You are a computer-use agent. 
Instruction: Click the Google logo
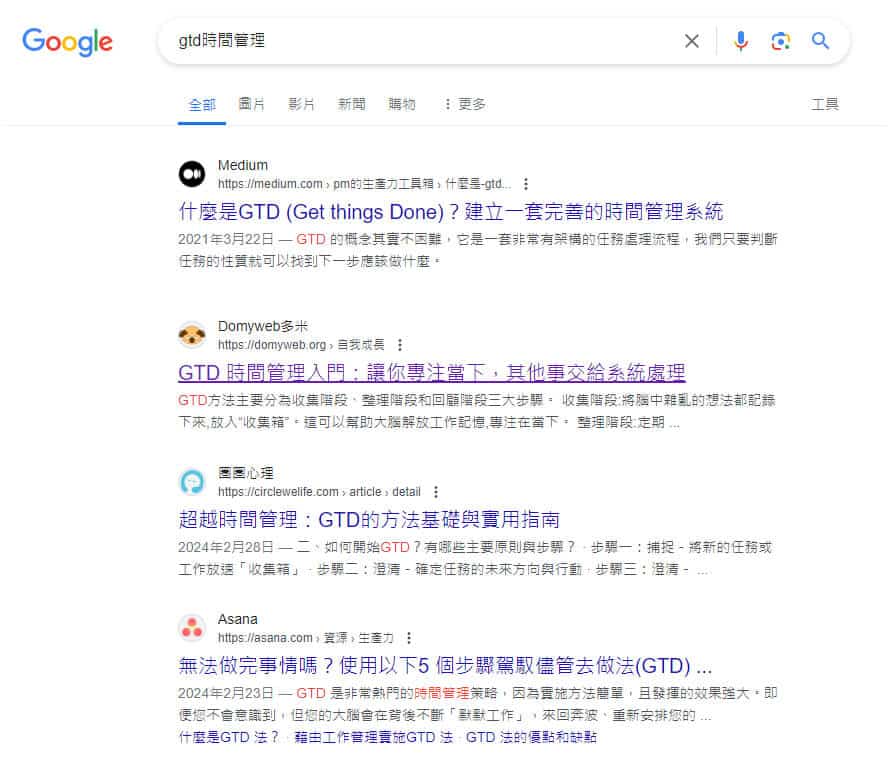click(67, 41)
